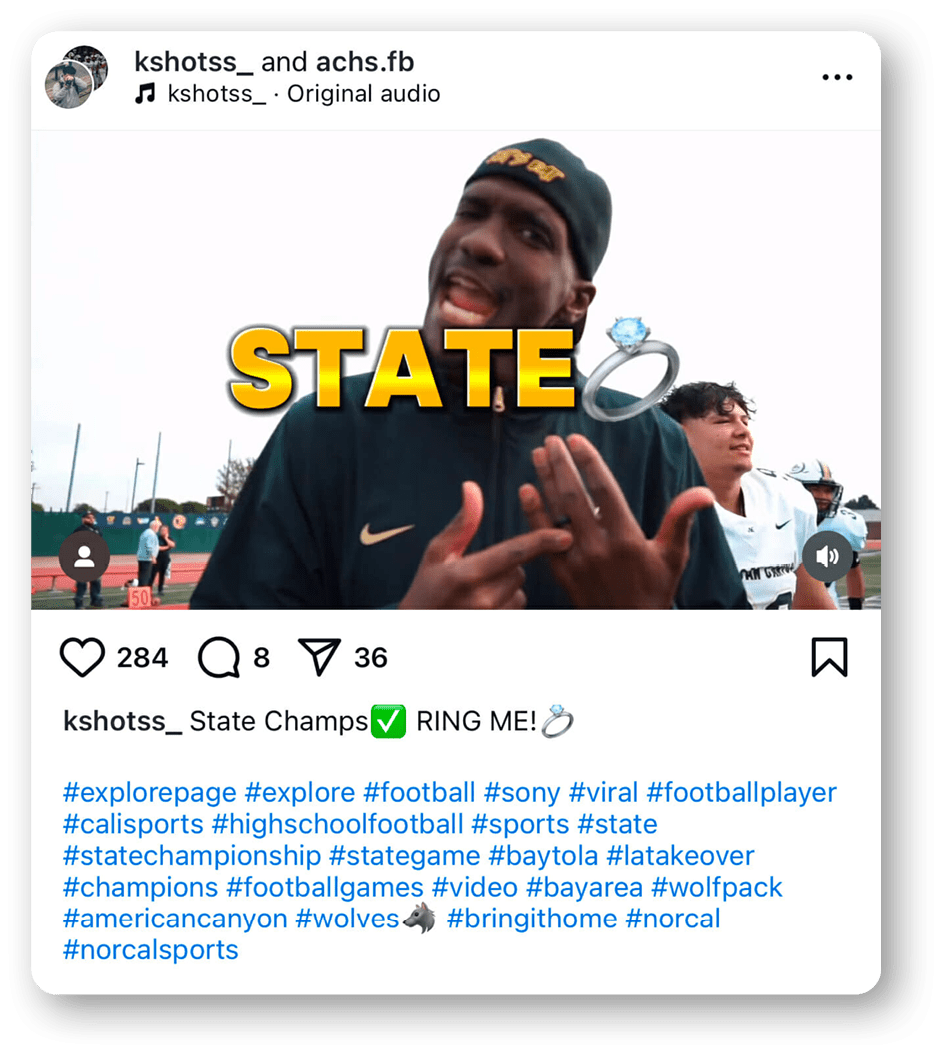The width and height of the screenshot is (940, 1054).
Task: Open the achs.fb profile in header
Action: (x=365, y=62)
